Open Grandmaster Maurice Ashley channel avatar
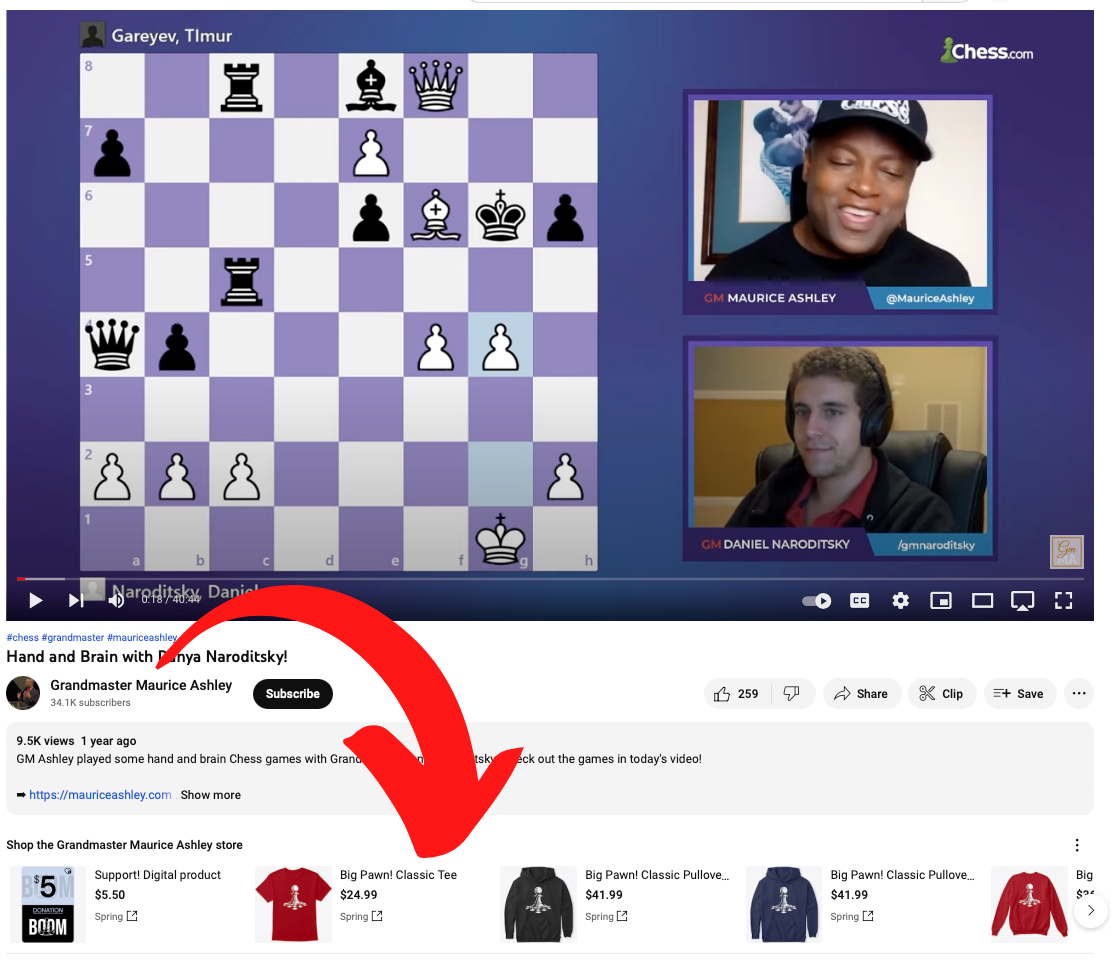Screen dimensions: 1111x965 click(23, 693)
